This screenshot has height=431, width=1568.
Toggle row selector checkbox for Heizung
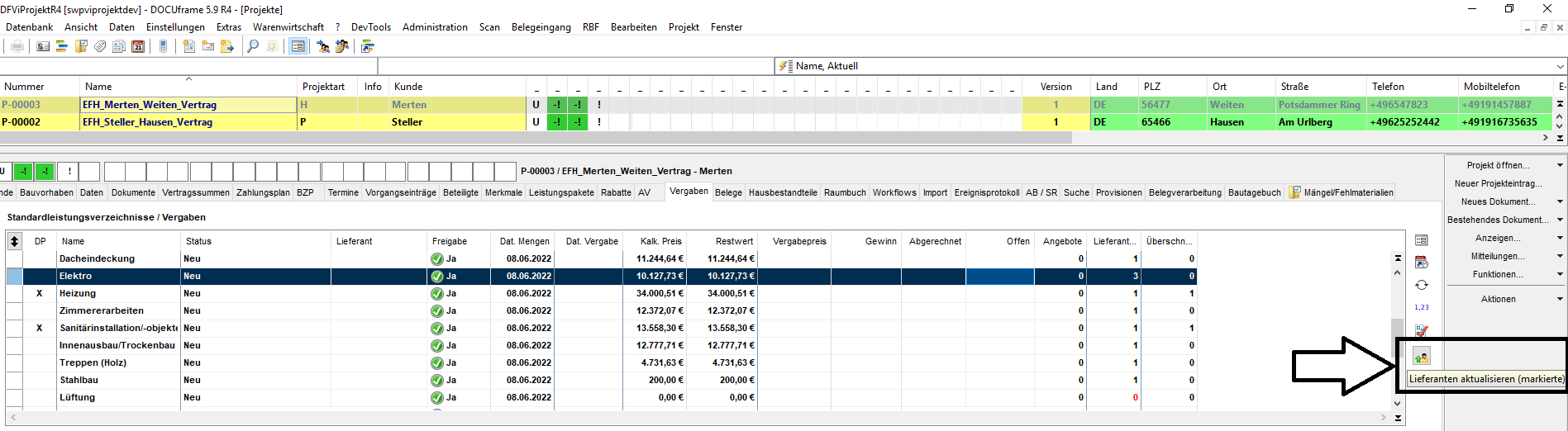[x=14, y=293]
